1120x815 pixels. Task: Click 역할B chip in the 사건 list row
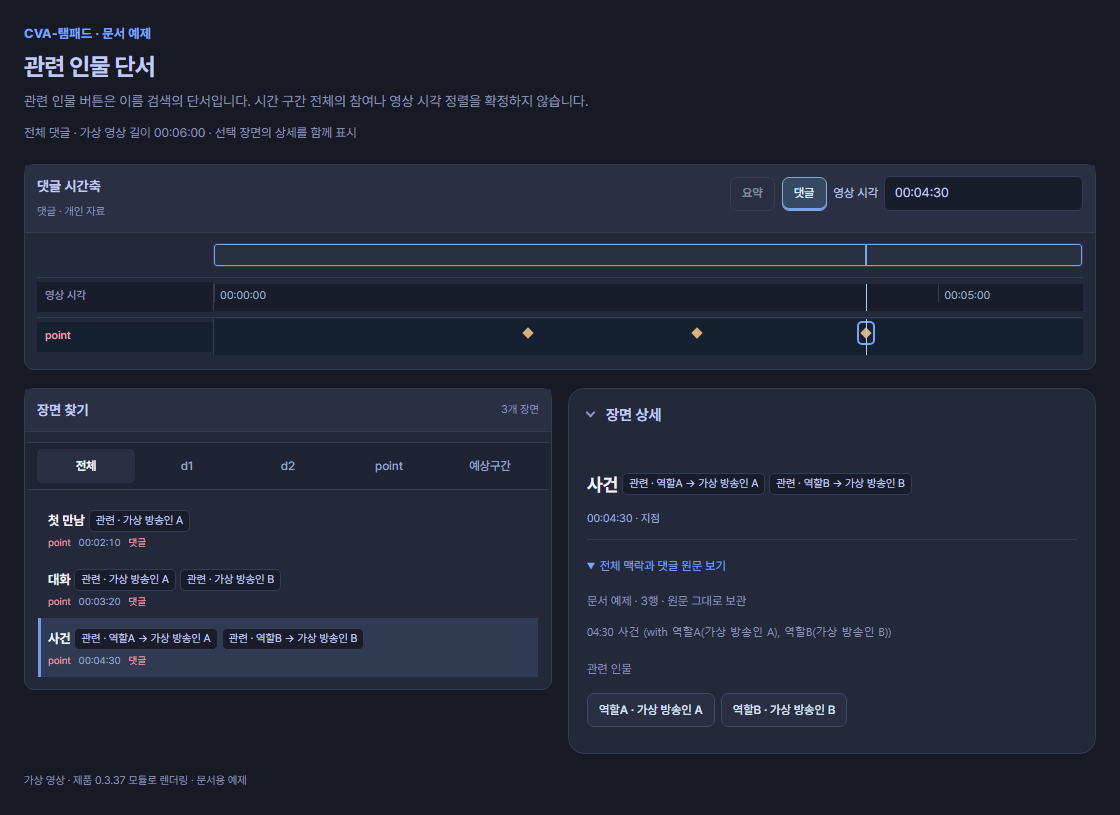293,638
